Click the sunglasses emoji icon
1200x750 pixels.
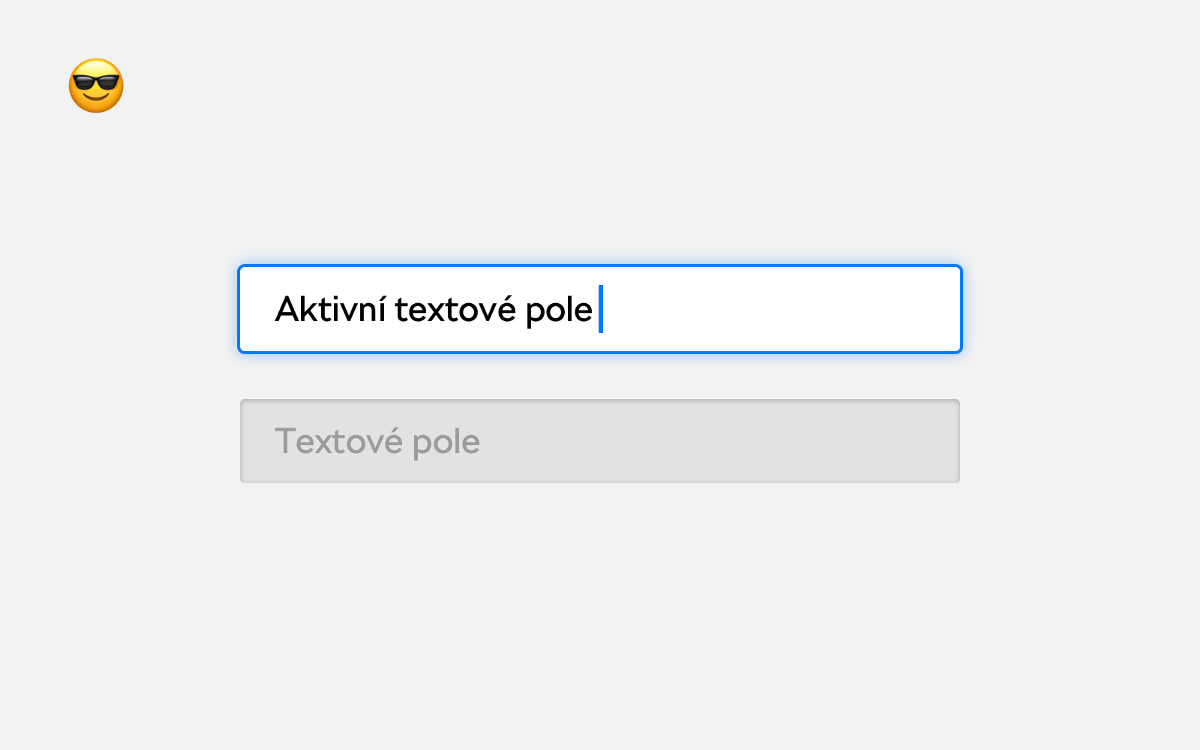click(x=96, y=86)
